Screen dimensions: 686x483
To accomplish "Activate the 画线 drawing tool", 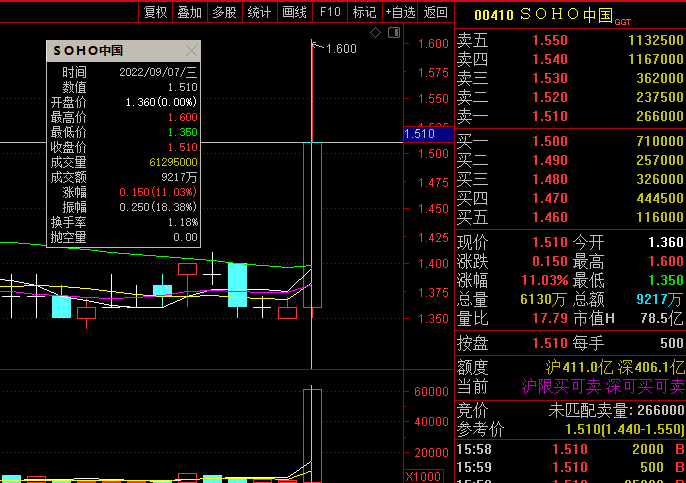I will [x=294, y=12].
